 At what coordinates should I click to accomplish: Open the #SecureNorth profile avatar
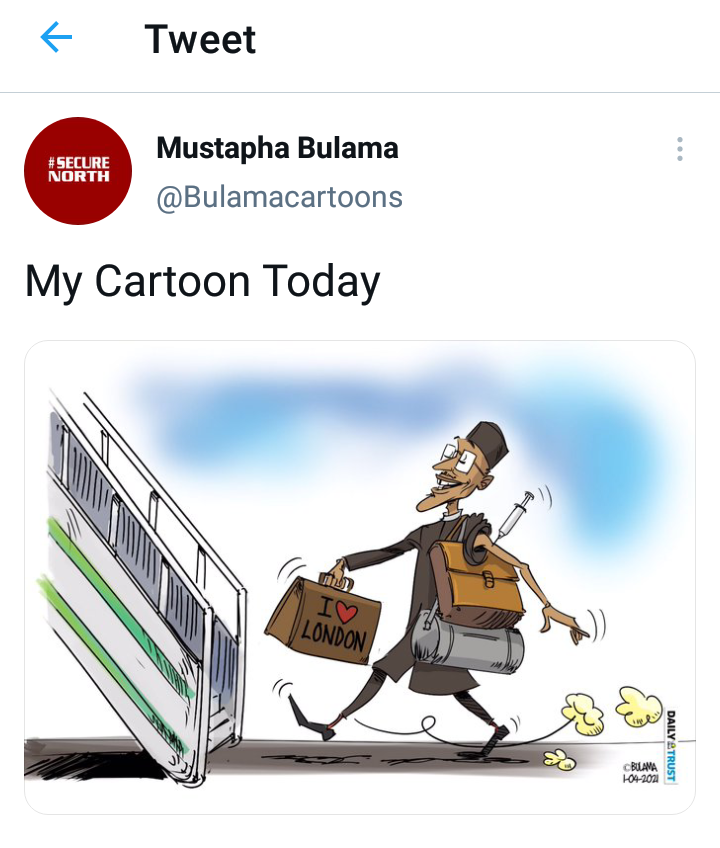(x=78, y=170)
